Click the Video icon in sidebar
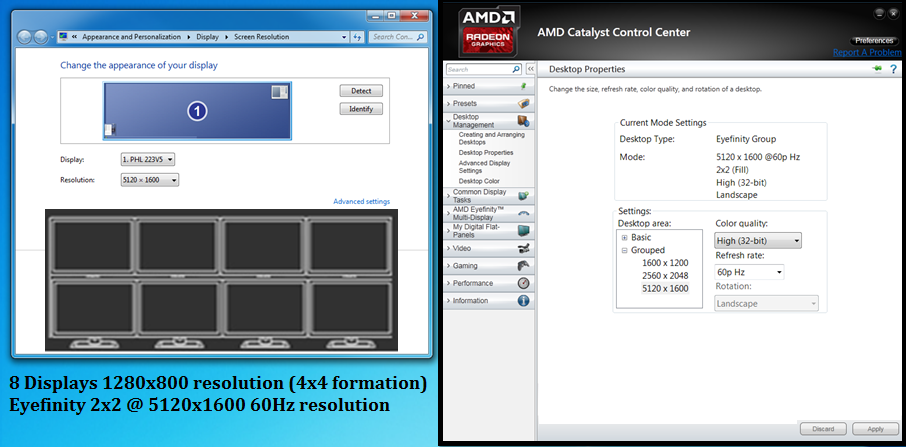Viewport: 908px width, 448px height. (523, 248)
